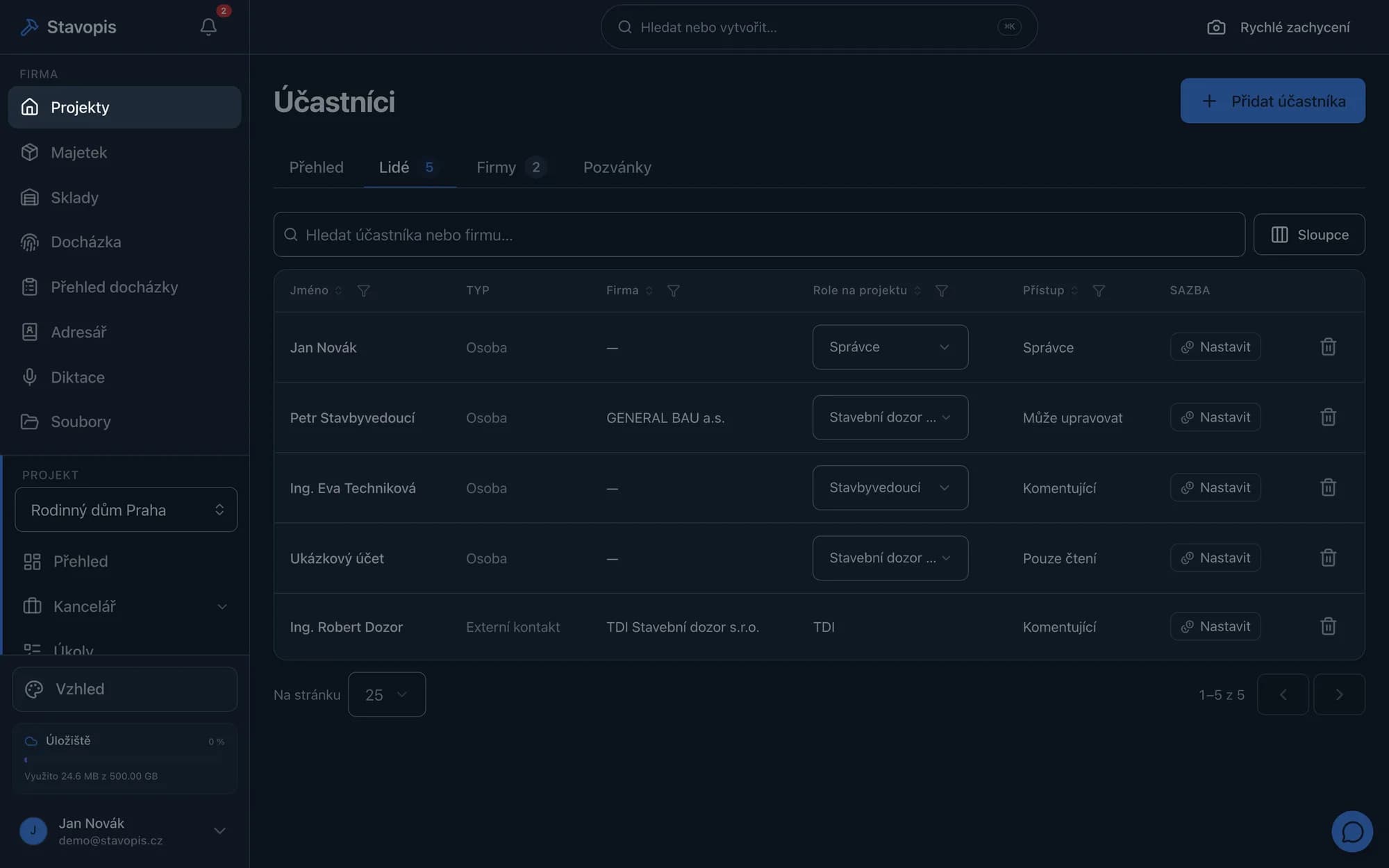The width and height of the screenshot is (1389, 868).
Task: Open the notifications bell
Action: 208,26
